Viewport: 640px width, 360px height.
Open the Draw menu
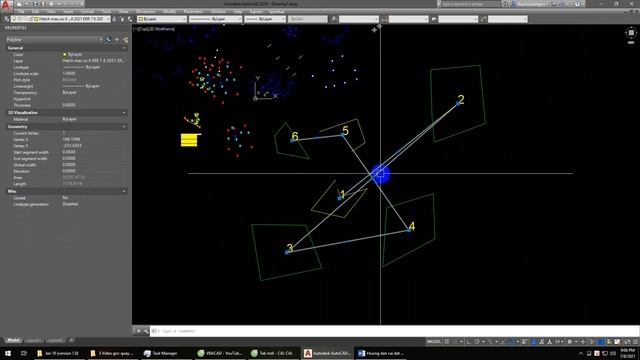click(123, 11)
